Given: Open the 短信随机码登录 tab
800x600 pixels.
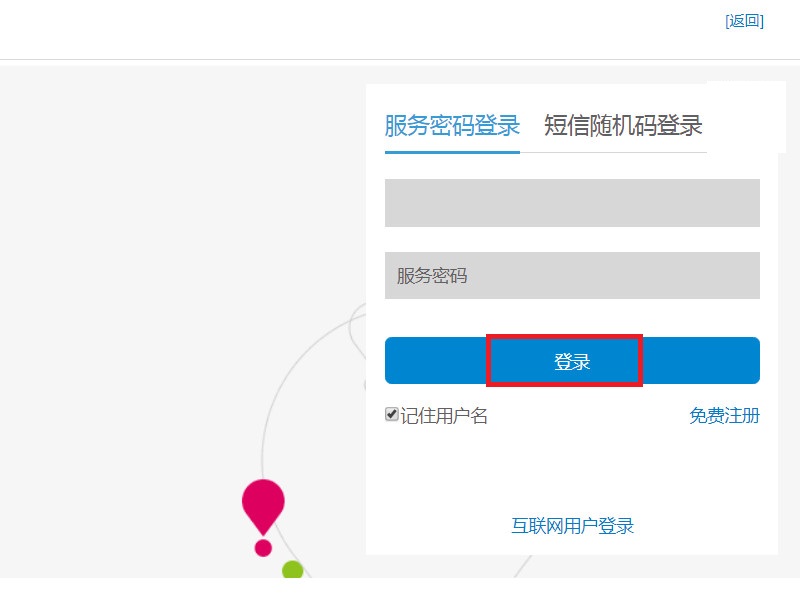Looking at the screenshot, I should point(623,126).
